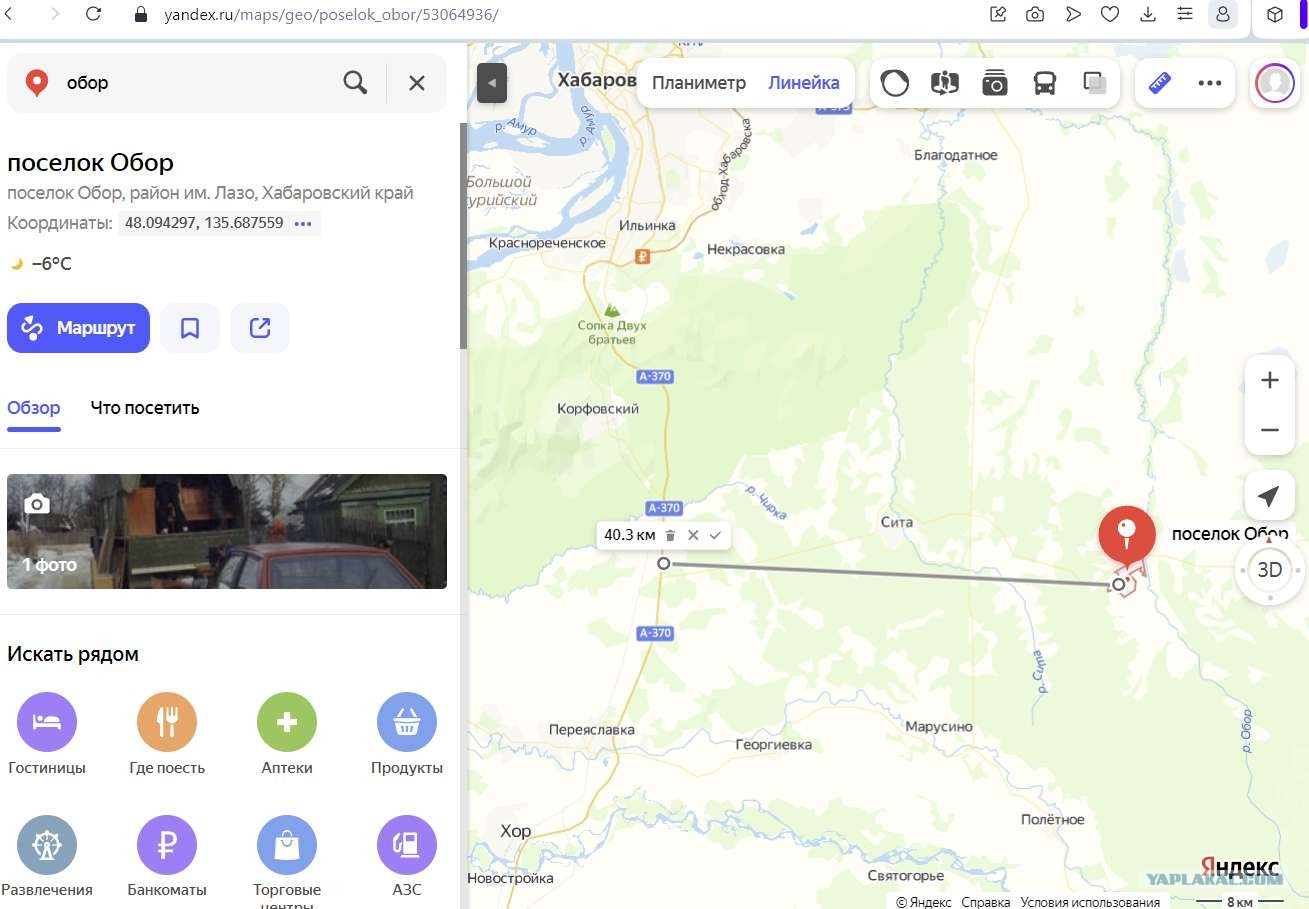
Task: Search nearby Гостиницы
Action: coord(47,736)
